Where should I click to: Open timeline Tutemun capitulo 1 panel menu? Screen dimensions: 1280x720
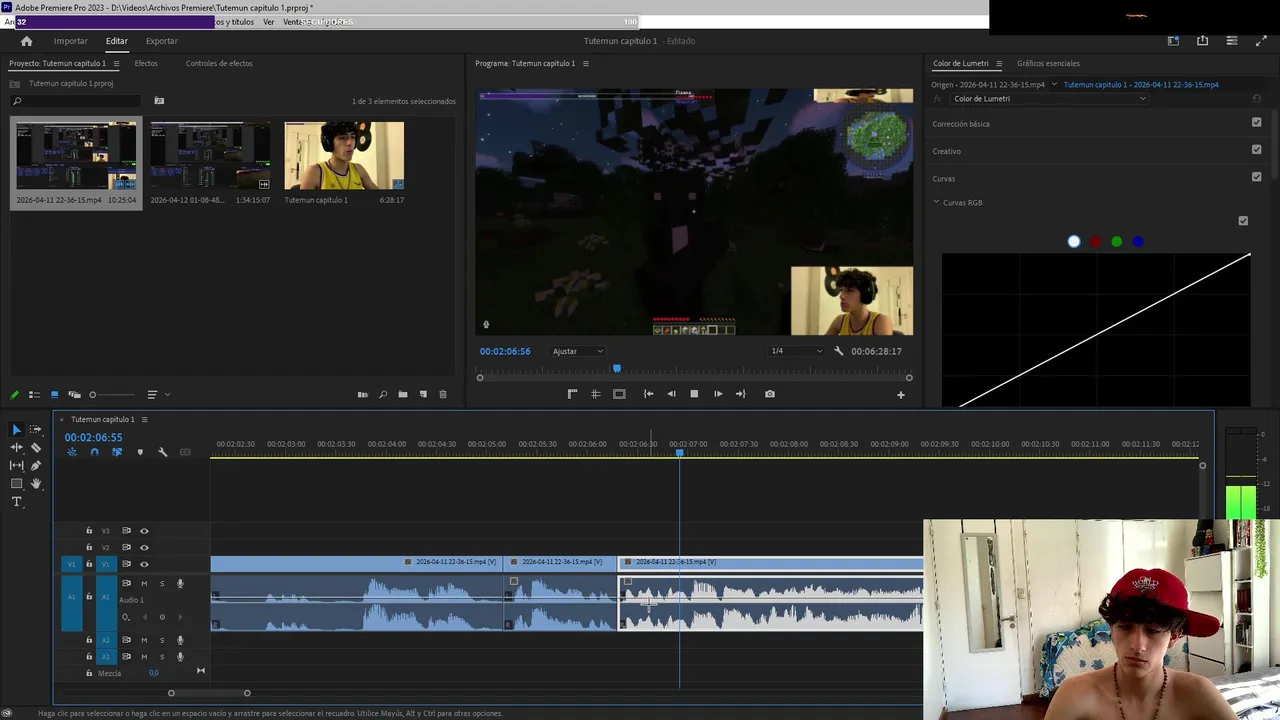coord(144,419)
